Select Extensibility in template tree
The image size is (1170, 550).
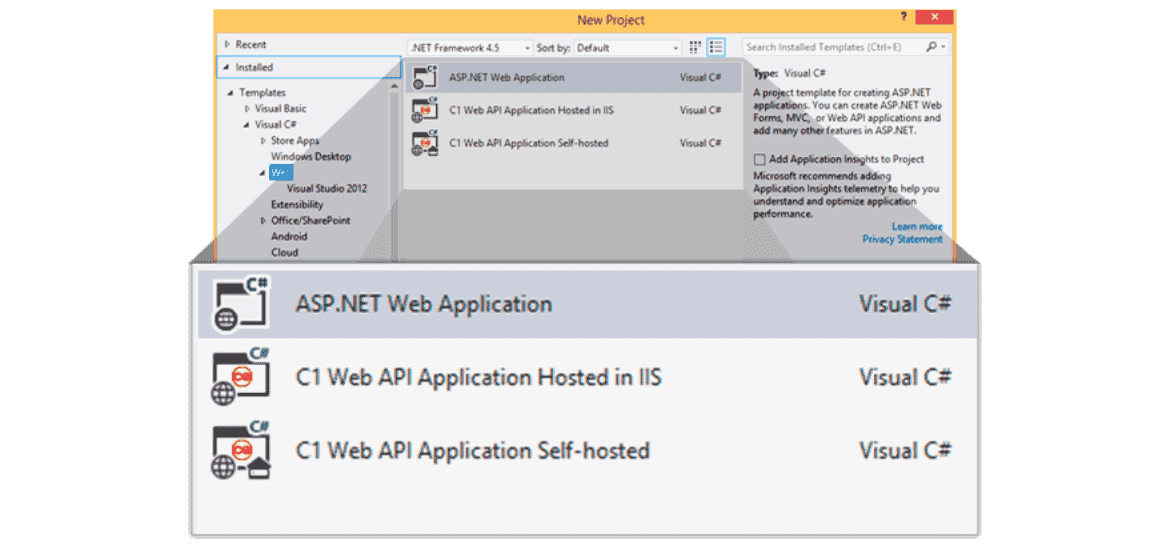(297, 204)
